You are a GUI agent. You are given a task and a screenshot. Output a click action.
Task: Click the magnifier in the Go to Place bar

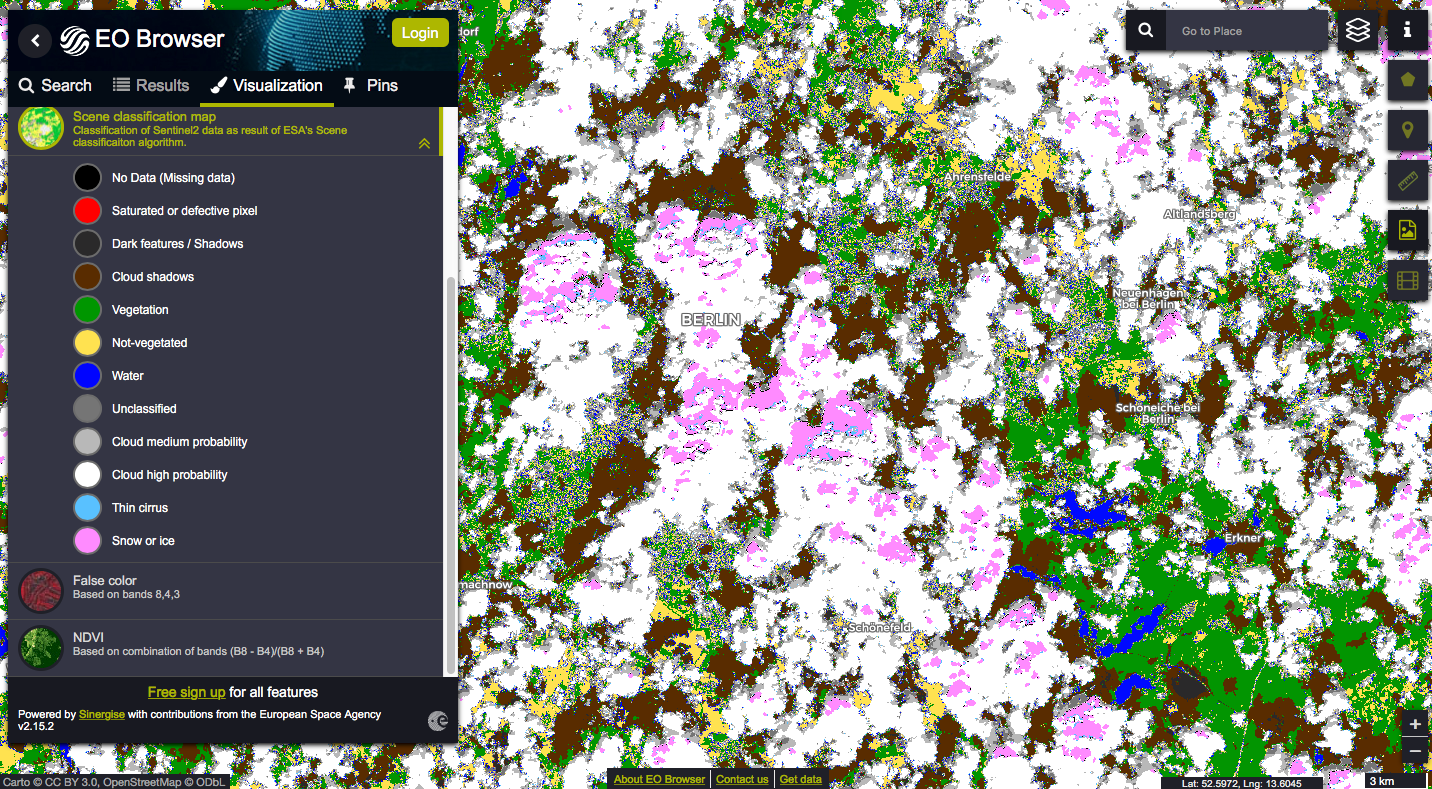point(1146,31)
